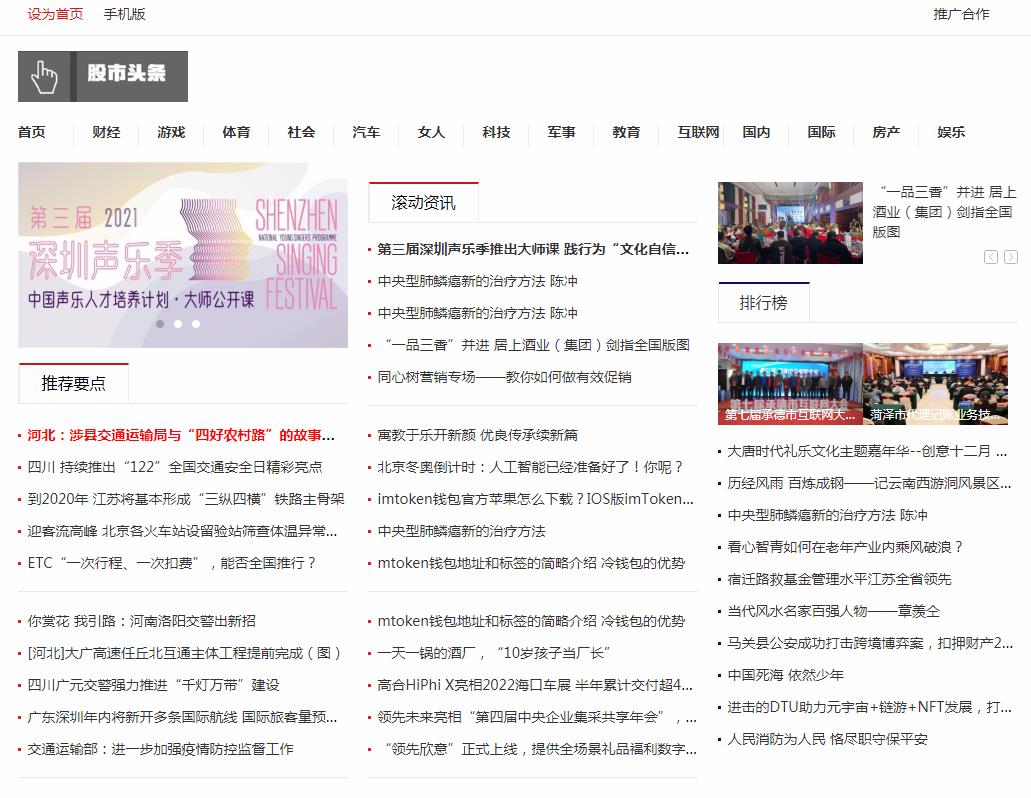Screen dimensions: 1031x798
Task: Select the 推荐要点 tab header
Action: [74, 383]
